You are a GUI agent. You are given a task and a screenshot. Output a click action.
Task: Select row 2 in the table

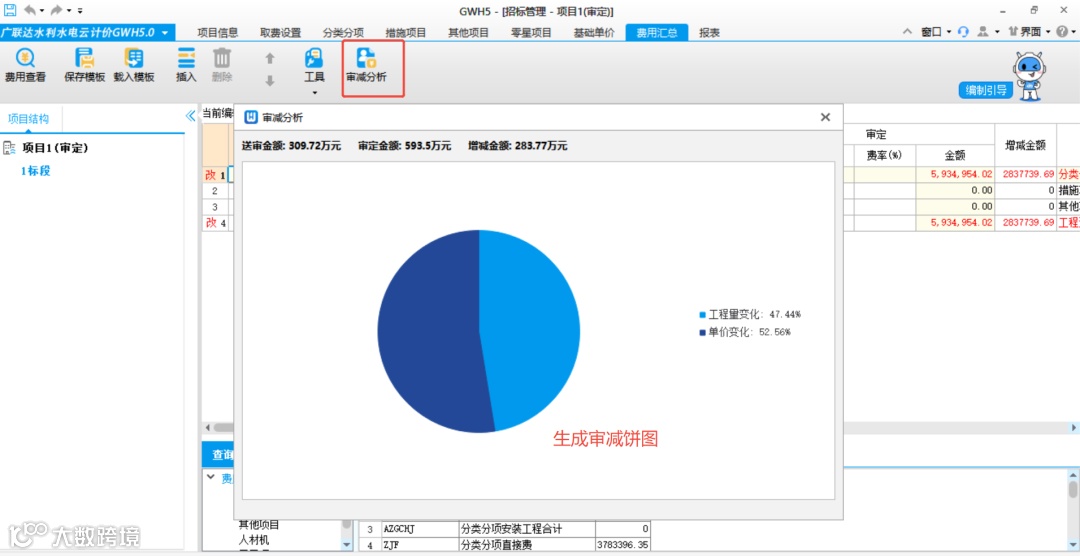tap(215, 191)
